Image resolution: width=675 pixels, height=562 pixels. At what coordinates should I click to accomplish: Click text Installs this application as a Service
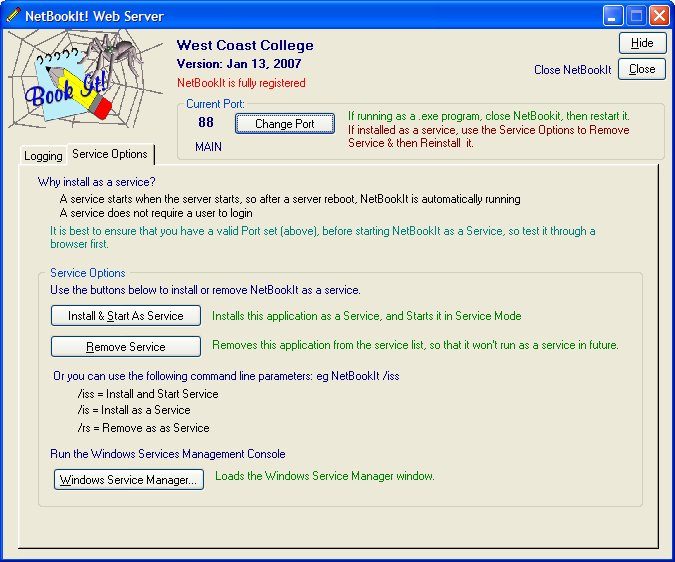tap(367, 316)
